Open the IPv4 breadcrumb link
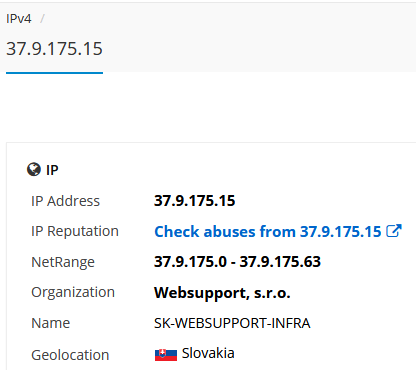416x370 pixels. tap(19, 19)
